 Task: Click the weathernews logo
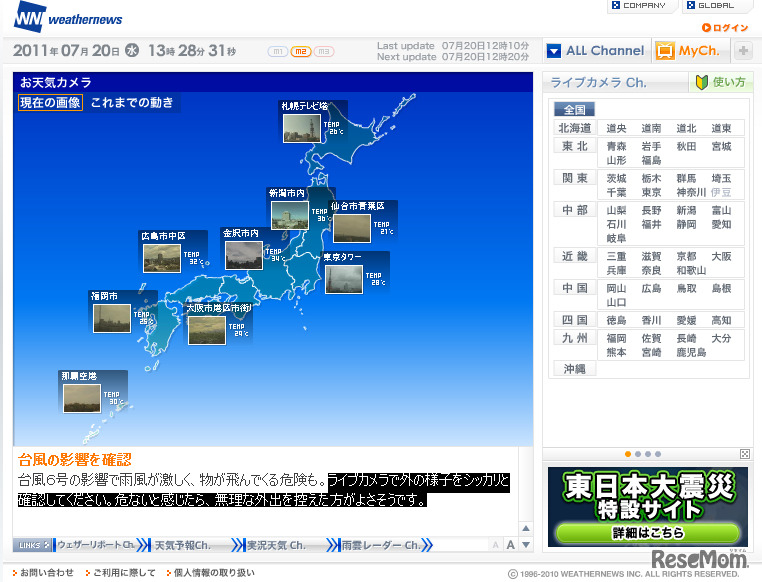coord(68,18)
